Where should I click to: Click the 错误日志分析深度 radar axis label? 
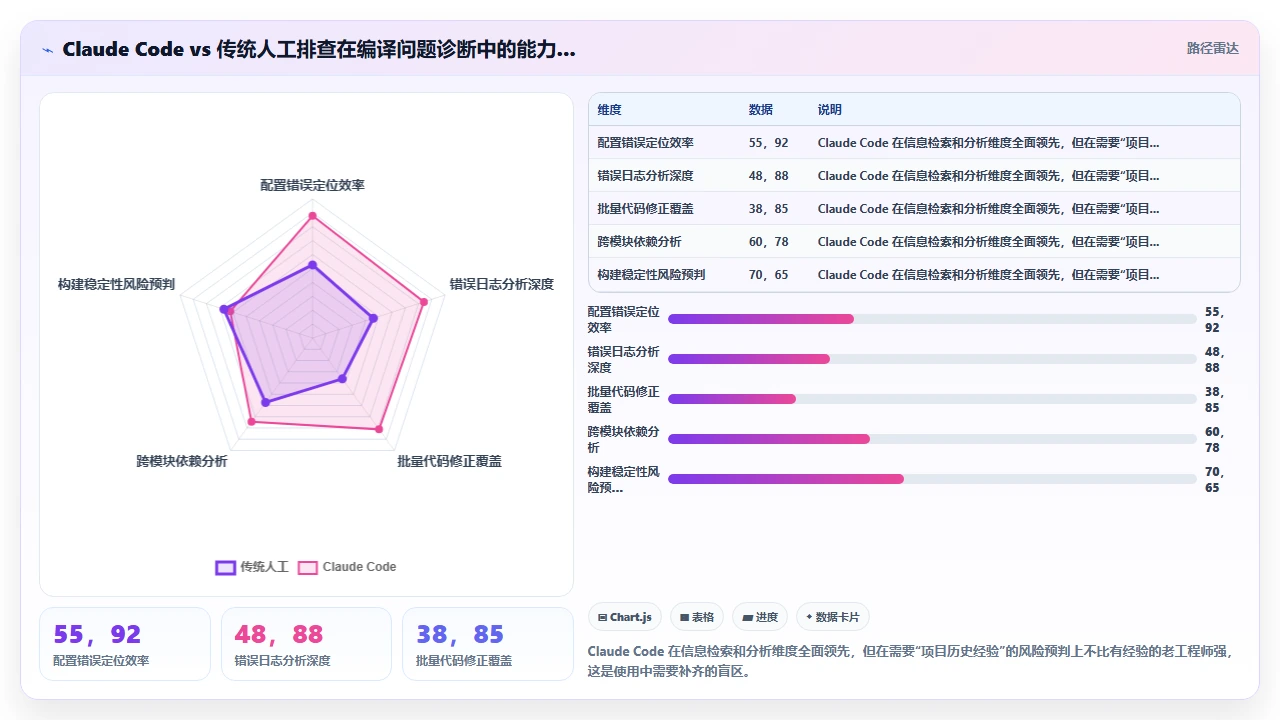(501, 285)
